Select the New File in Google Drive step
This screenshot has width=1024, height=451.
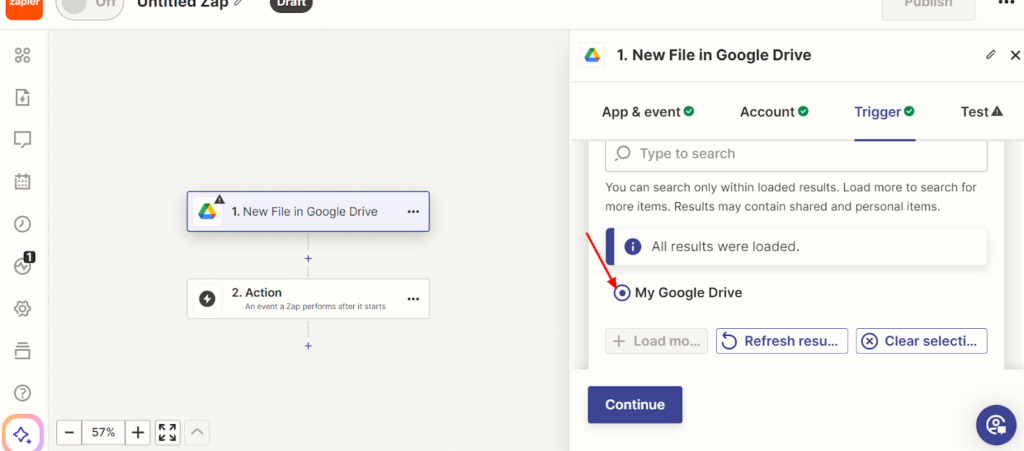308,211
